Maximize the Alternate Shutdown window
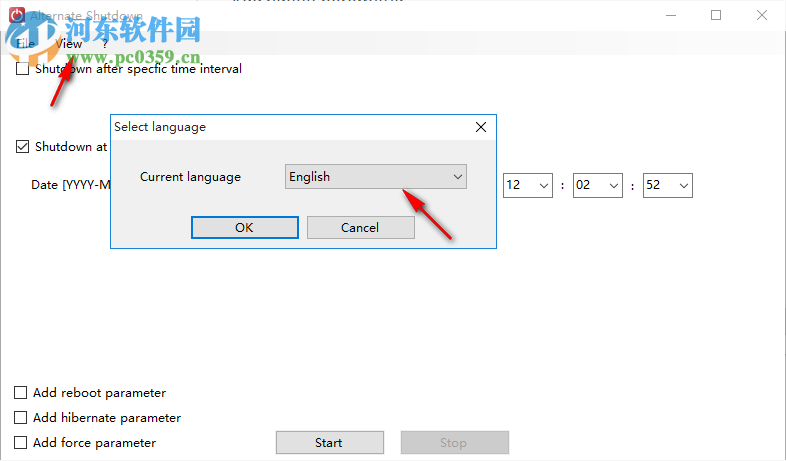Viewport: 786px width, 461px height. pos(716,16)
